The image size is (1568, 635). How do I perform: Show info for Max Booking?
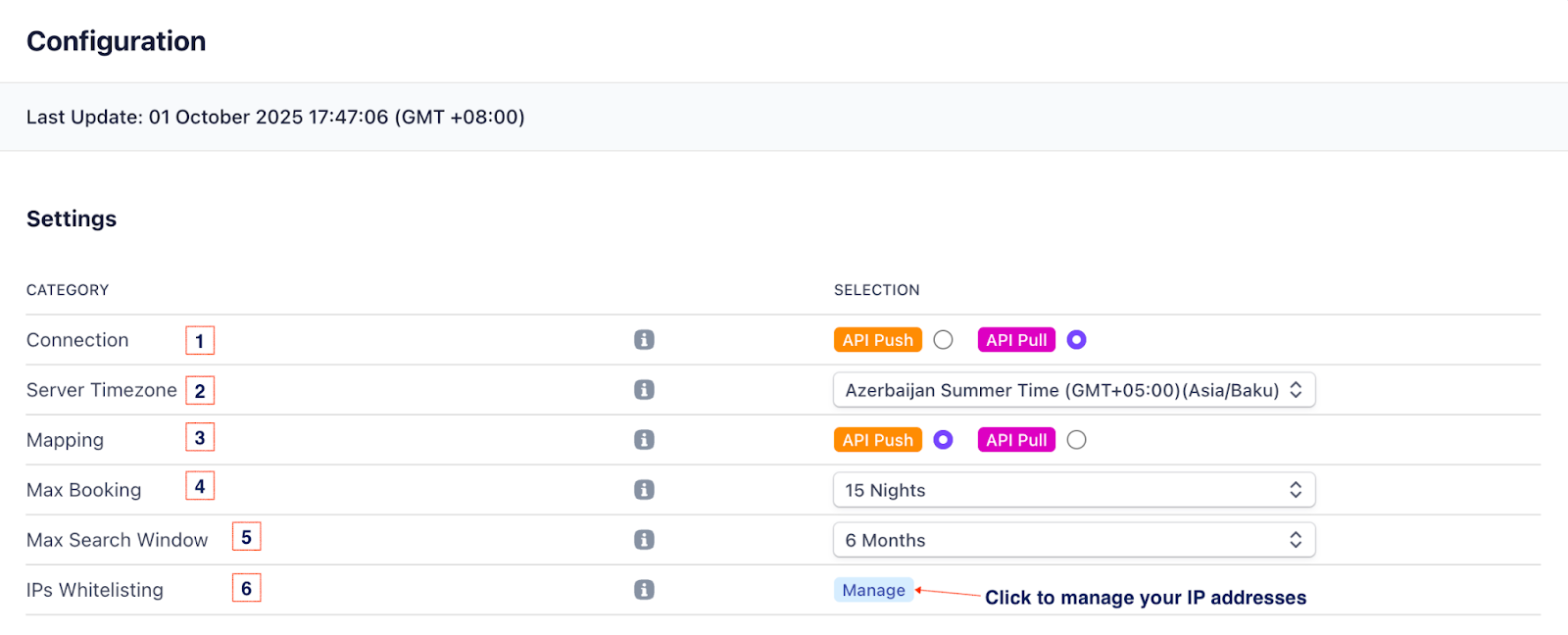[644, 490]
